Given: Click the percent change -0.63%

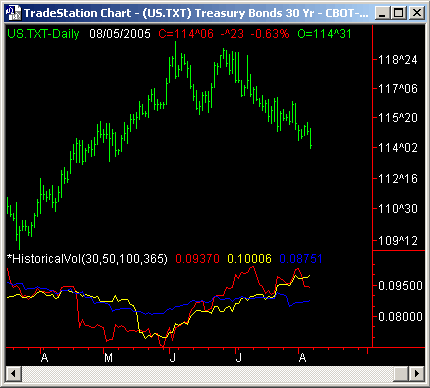Looking at the screenshot, I should [x=270, y=34].
